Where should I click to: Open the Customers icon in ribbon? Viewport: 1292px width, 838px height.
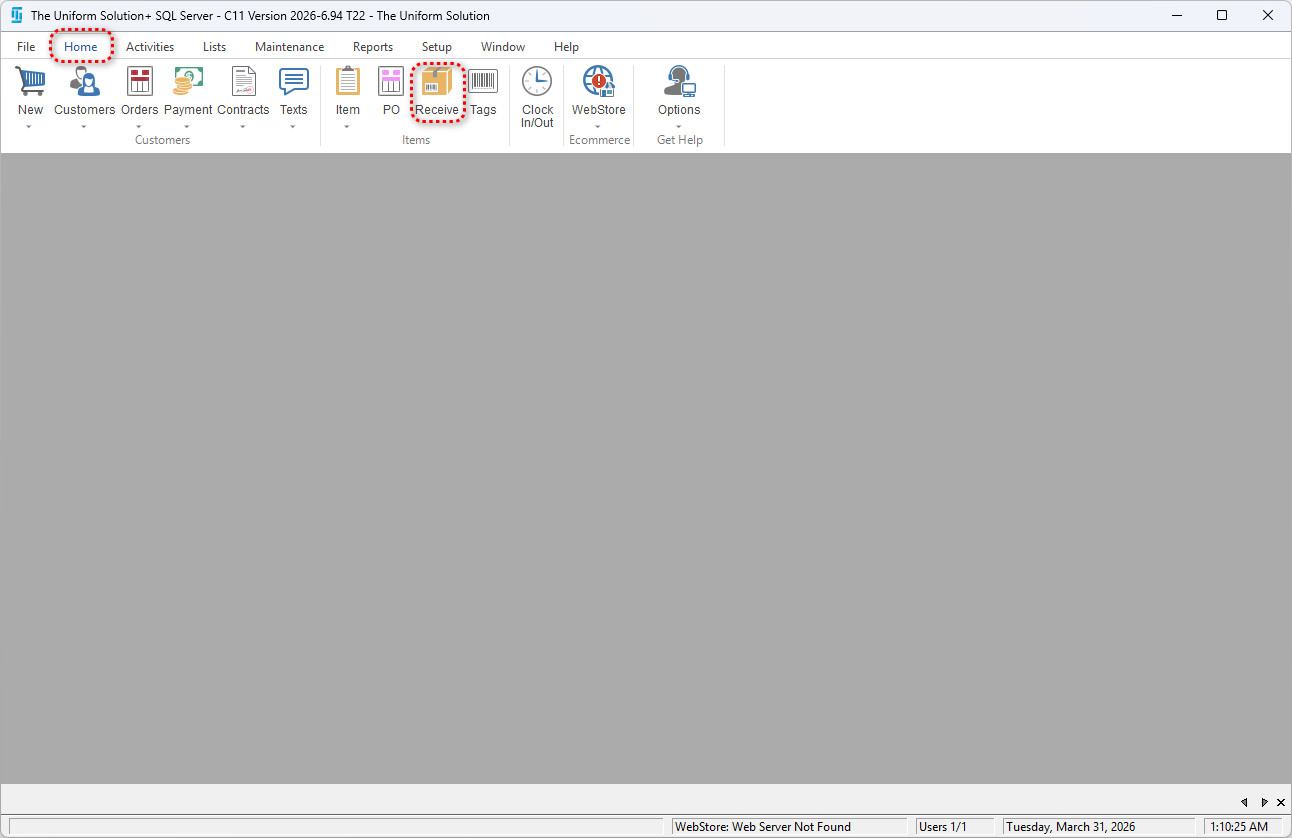click(84, 82)
